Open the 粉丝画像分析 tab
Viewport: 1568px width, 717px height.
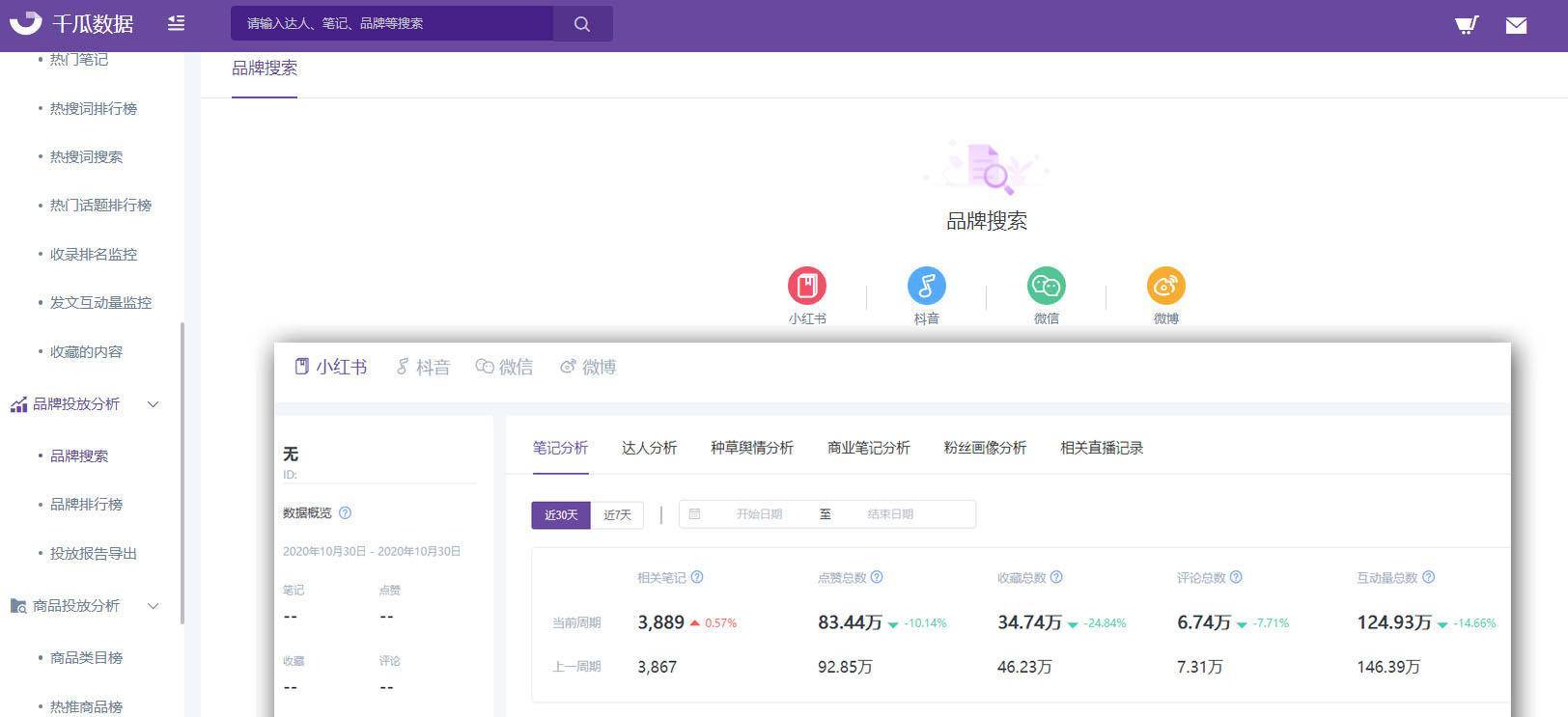[x=985, y=448]
